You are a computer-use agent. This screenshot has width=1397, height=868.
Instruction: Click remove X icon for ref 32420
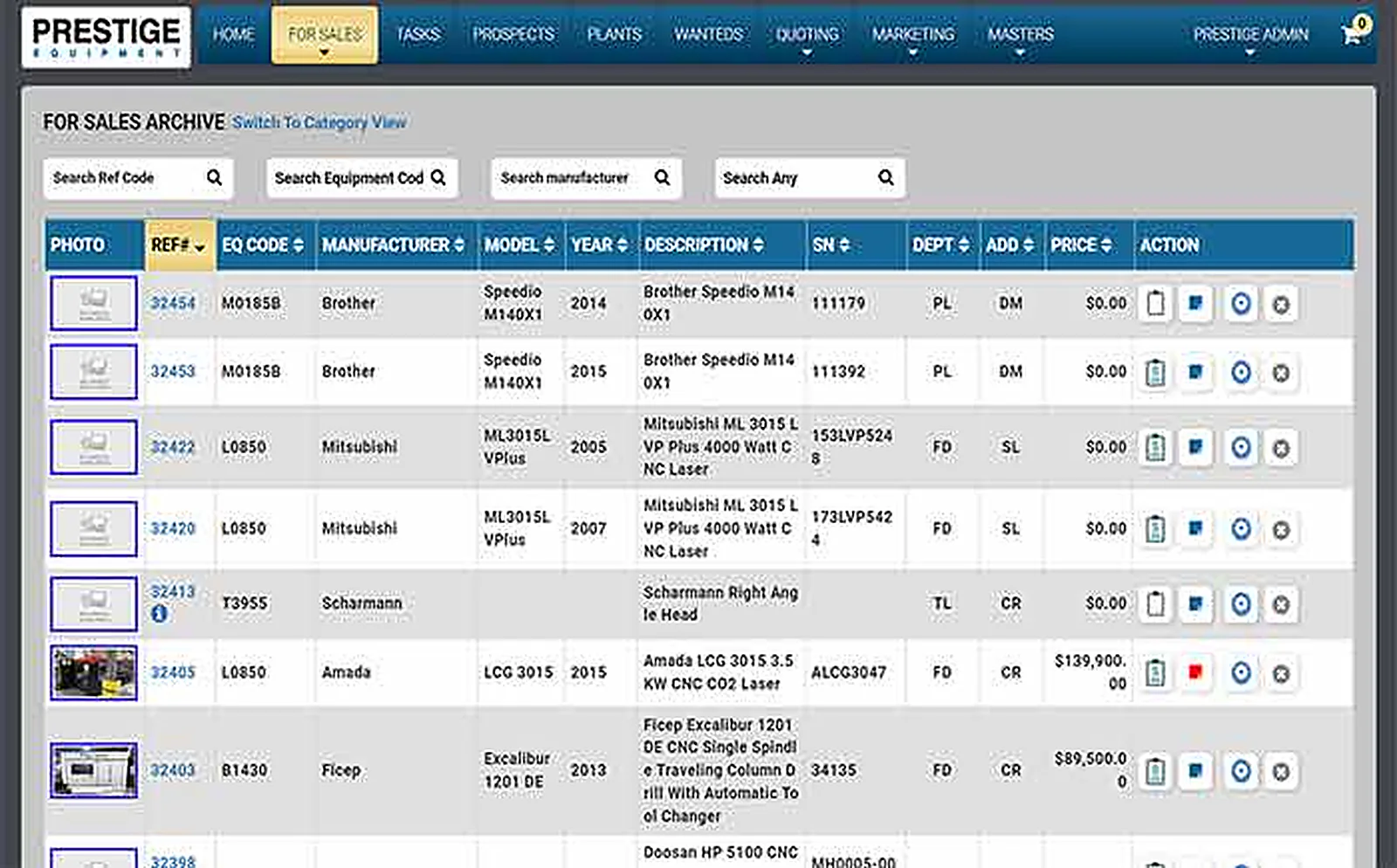click(1281, 529)
